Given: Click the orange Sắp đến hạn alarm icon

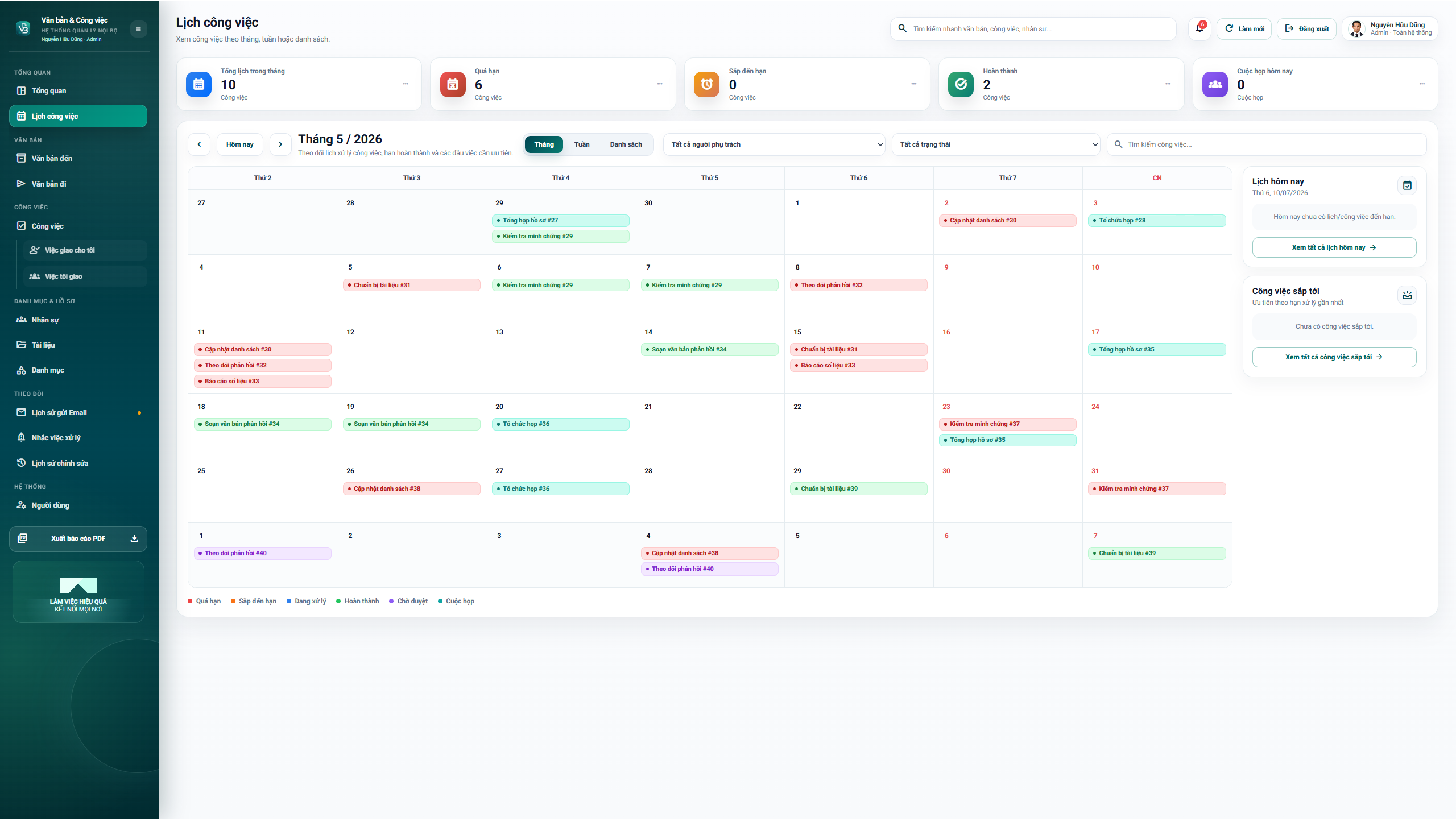Looking at the screenshot, I should tap(707, 84).
